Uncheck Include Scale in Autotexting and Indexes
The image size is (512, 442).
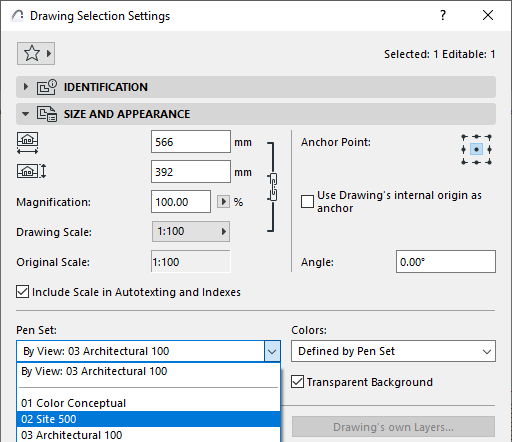[22, 292]
